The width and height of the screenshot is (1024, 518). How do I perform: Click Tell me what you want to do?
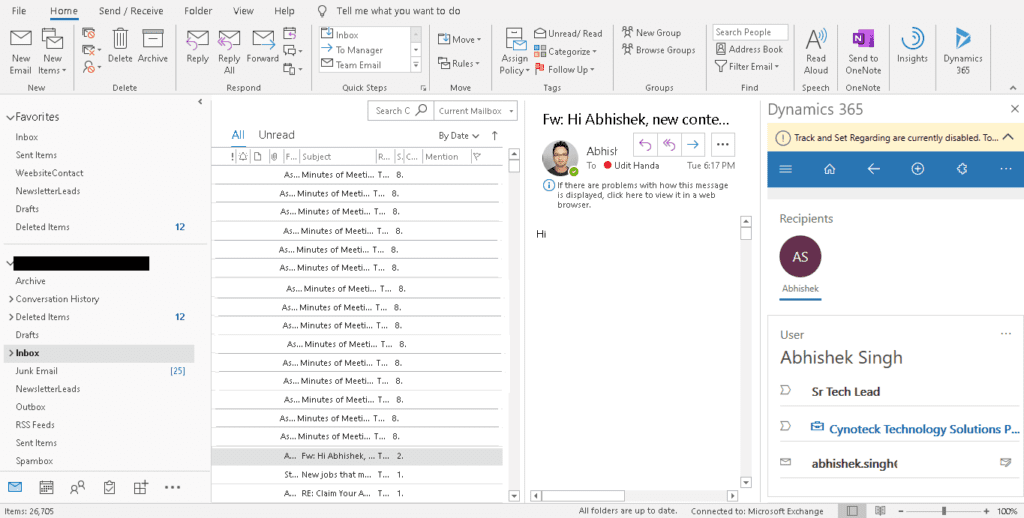coord(398,11)
